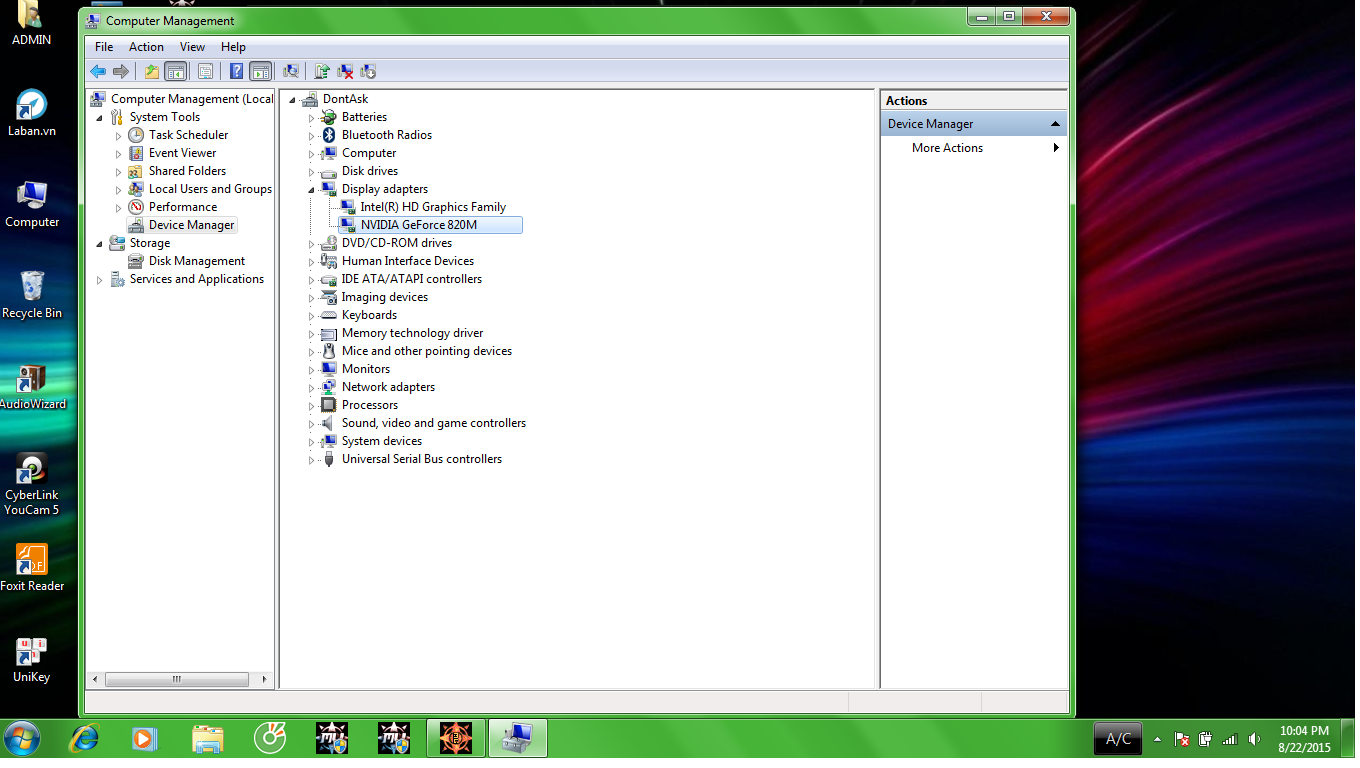Click the Sound, video and game controllers speaker icon
The image size is (1360, 768).
(328, 423)
